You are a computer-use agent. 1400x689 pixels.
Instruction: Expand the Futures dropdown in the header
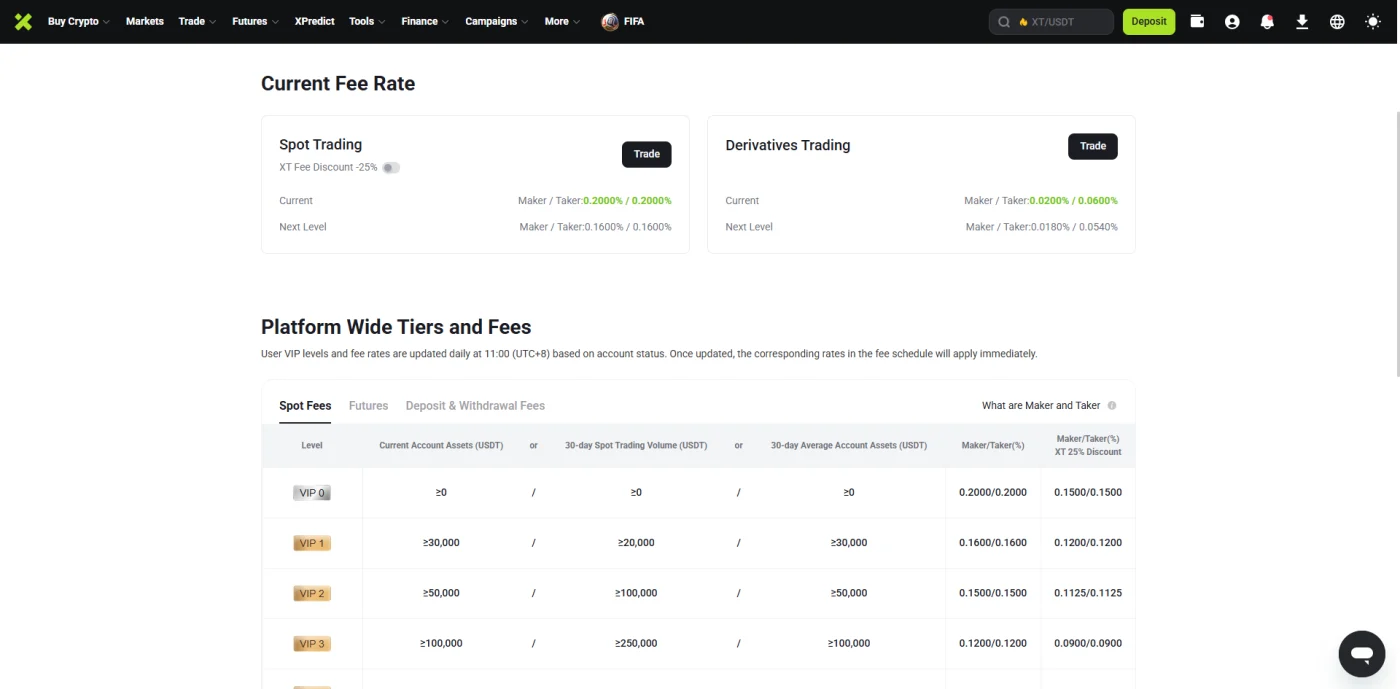pos(255,21)
